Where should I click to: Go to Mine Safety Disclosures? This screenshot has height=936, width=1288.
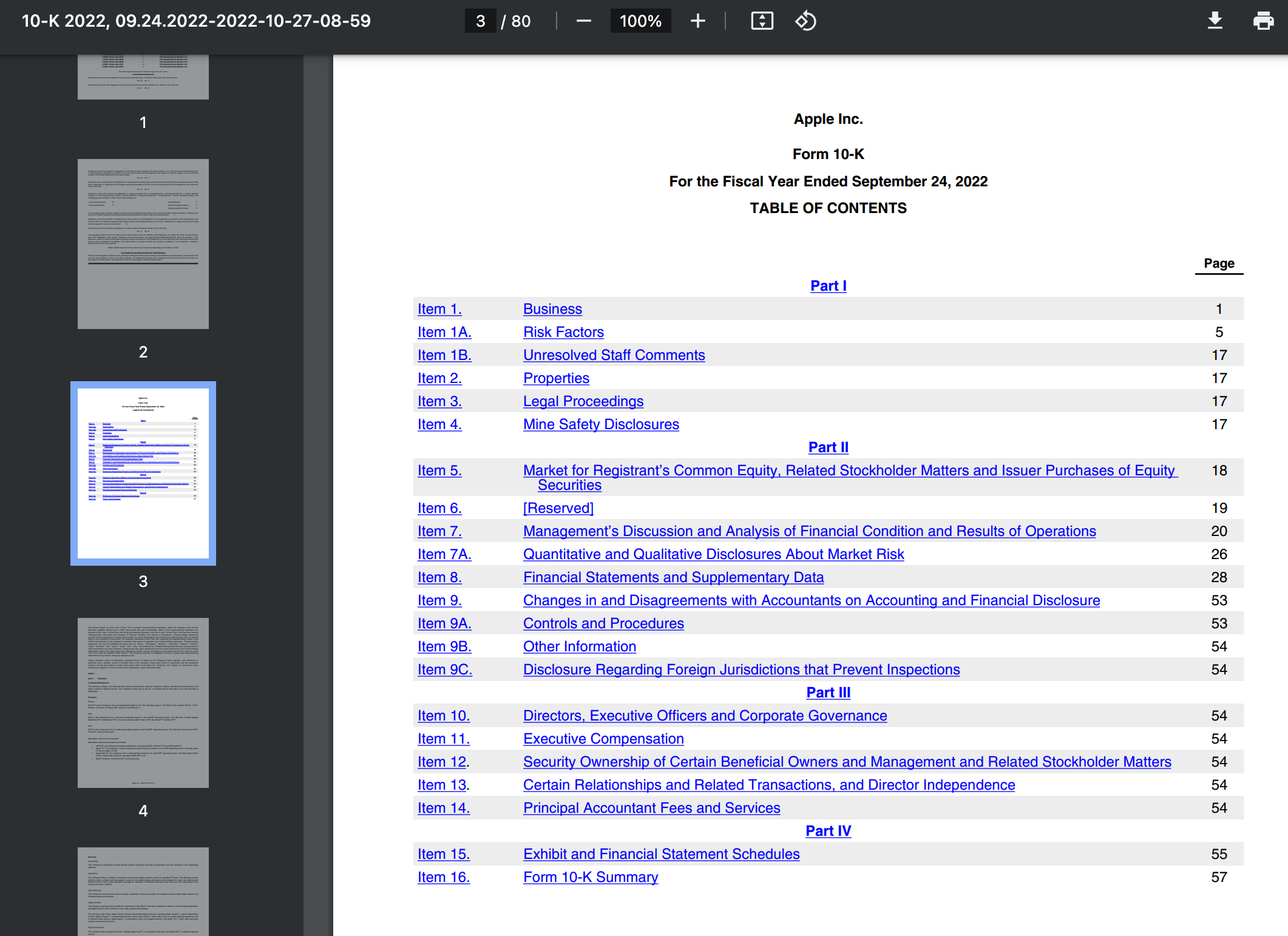(601, 424)
